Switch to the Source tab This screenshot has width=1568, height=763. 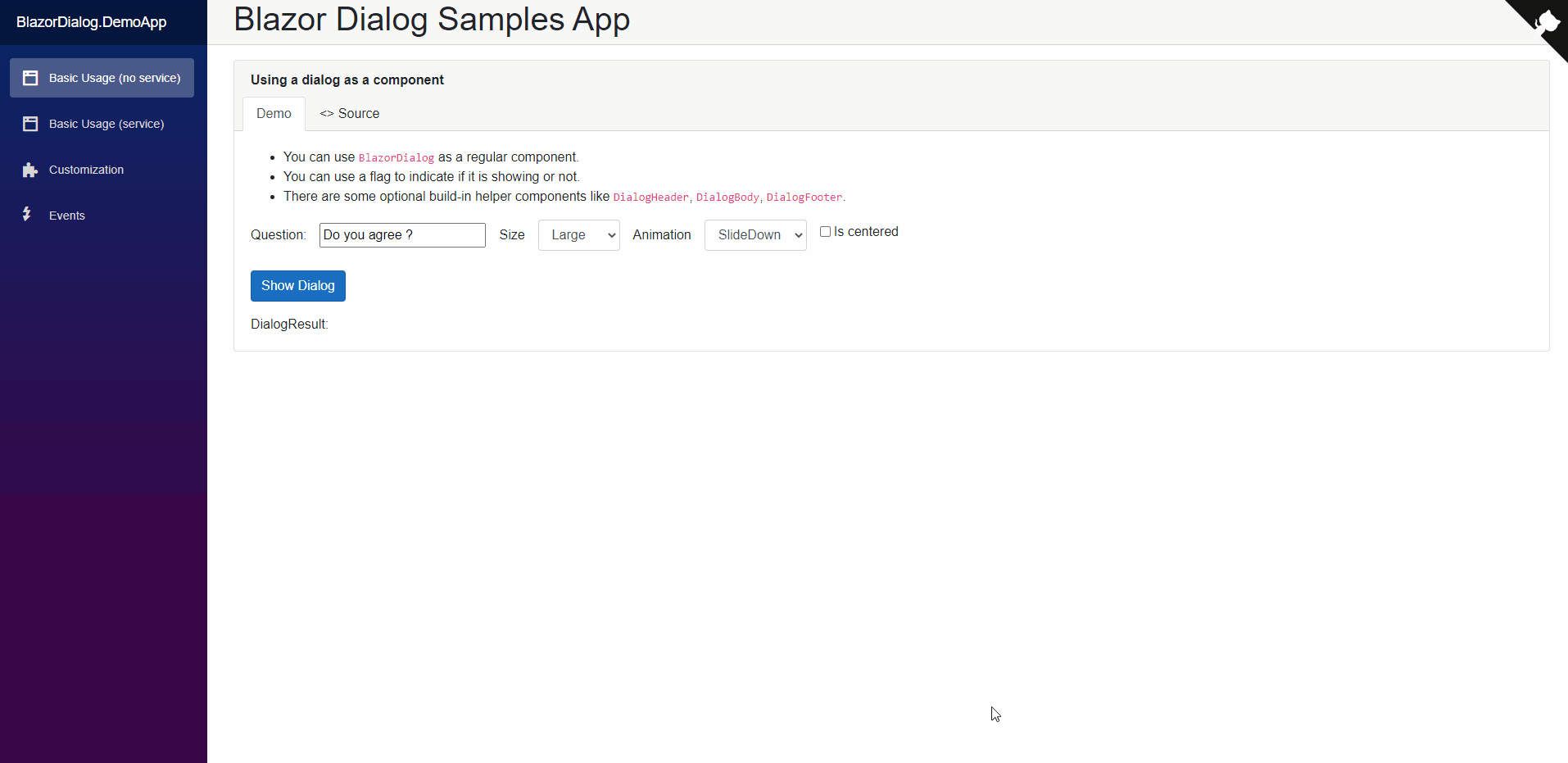350,114
